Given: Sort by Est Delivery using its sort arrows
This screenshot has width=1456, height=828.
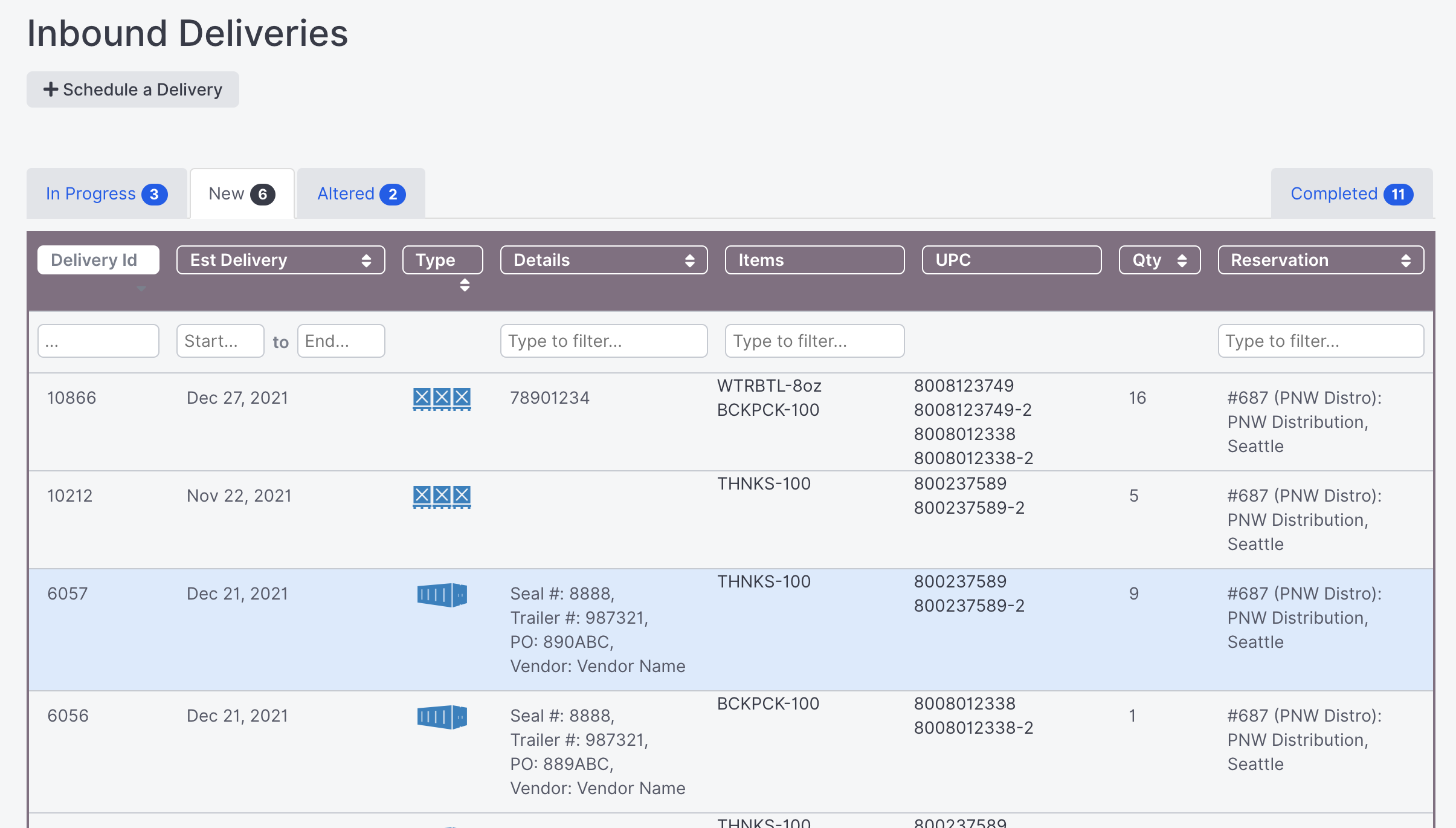Looking at the screenshot, I should click(366, 260).
